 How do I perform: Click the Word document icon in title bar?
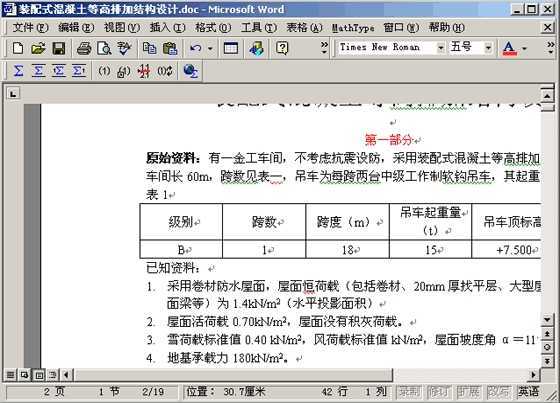9,9
